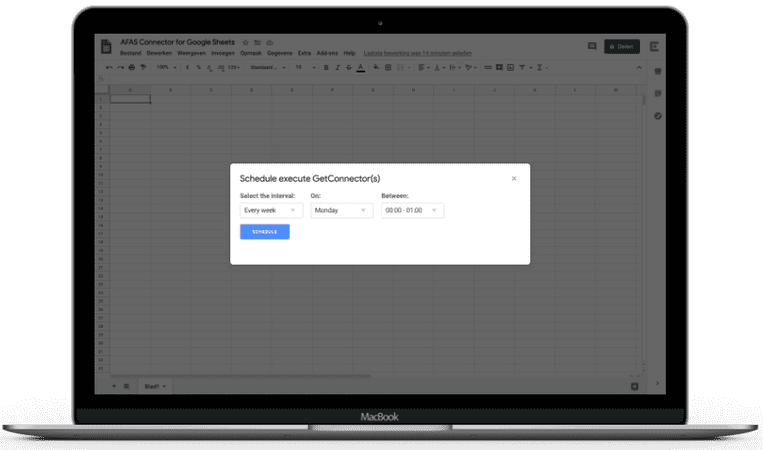Click the move-to-folder icon beside title

tap(257, 42)
